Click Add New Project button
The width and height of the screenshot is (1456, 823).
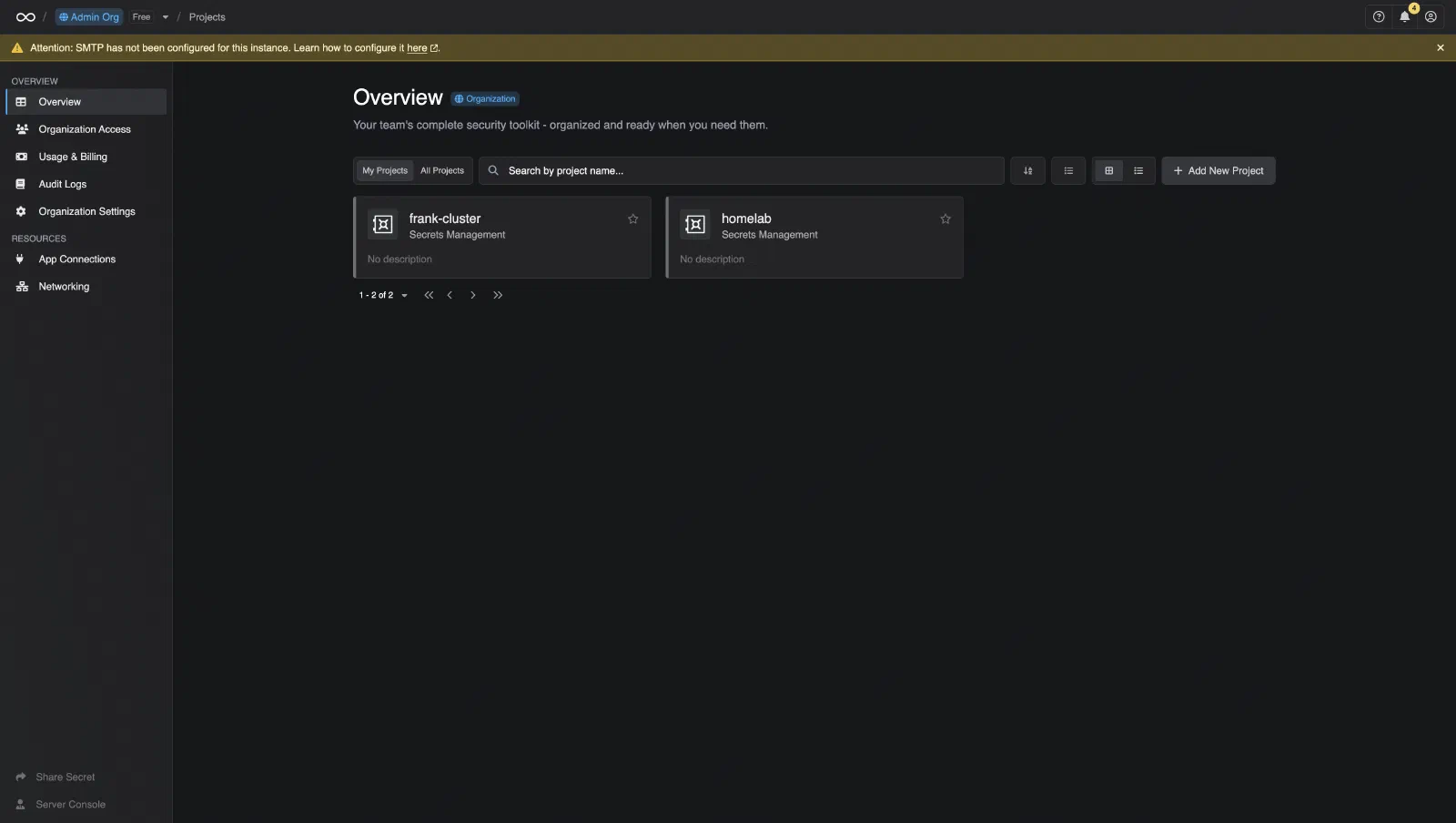(x=1218, y=171)
